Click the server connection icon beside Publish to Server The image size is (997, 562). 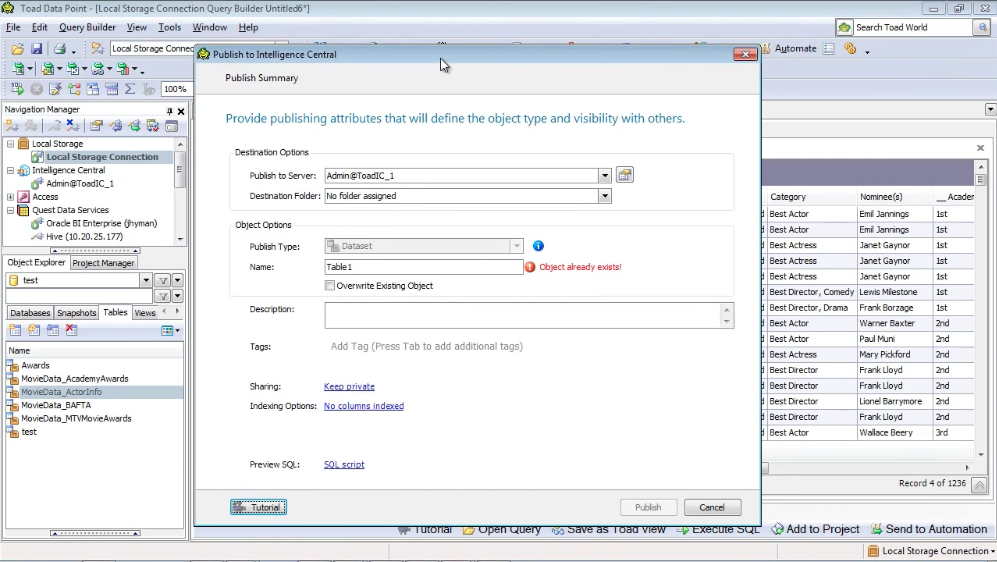[625, 175]
